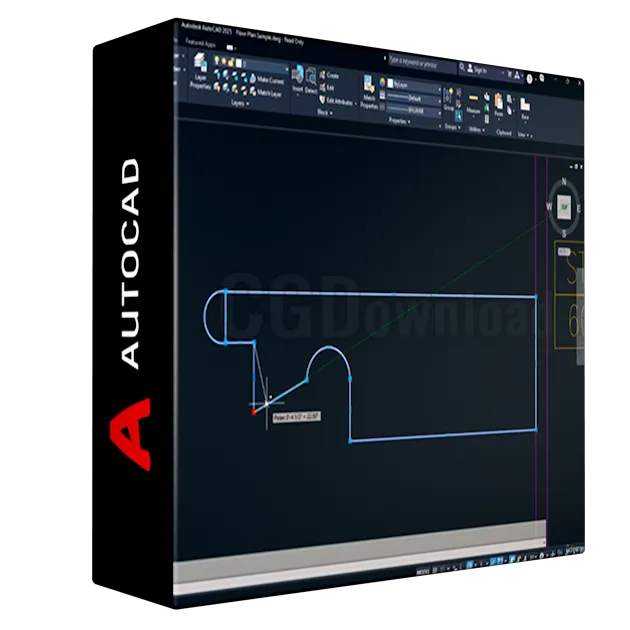This screenshot has height=630, width=630.
Task: Click the Group Selection icon in Groups panel
Action: (x=459, y=117)
